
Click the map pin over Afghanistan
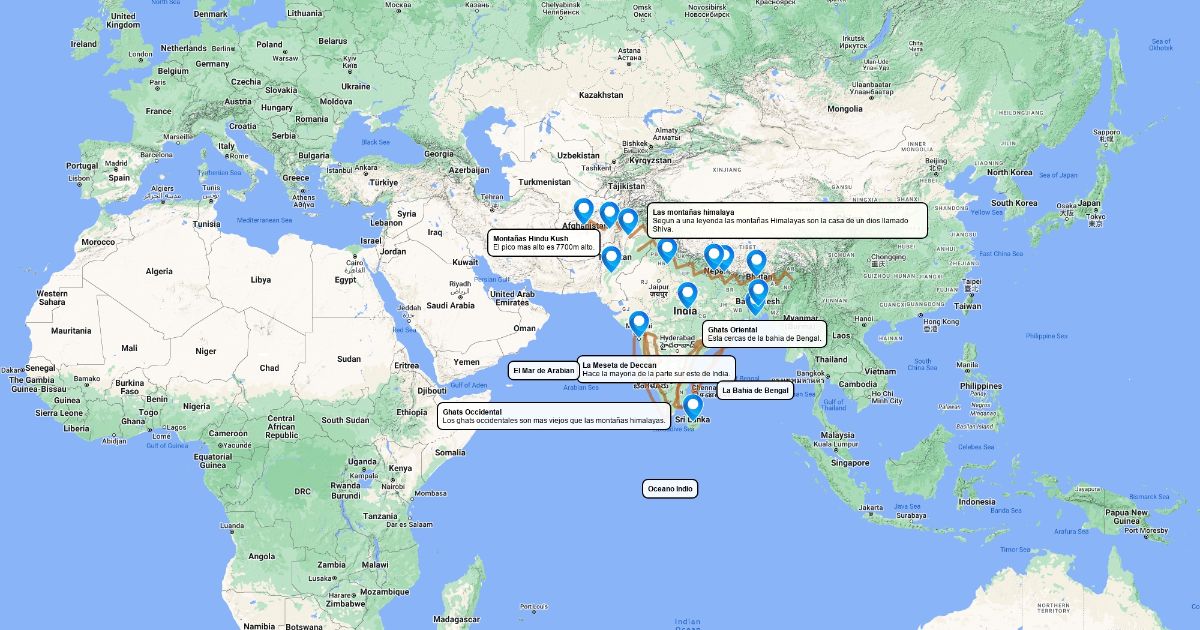click(x=584, y=211)
